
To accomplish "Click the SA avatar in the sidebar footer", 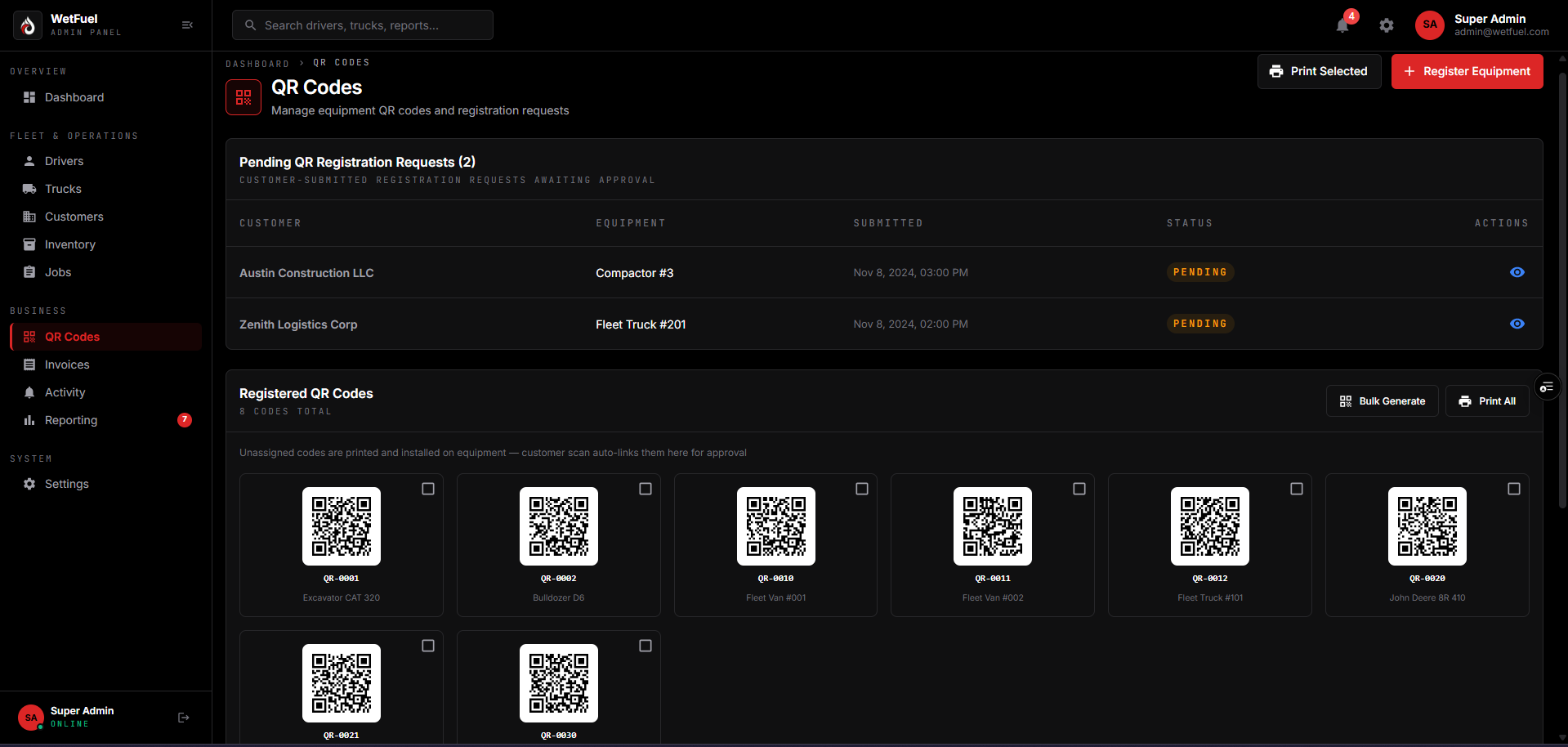I will point(31,718).
